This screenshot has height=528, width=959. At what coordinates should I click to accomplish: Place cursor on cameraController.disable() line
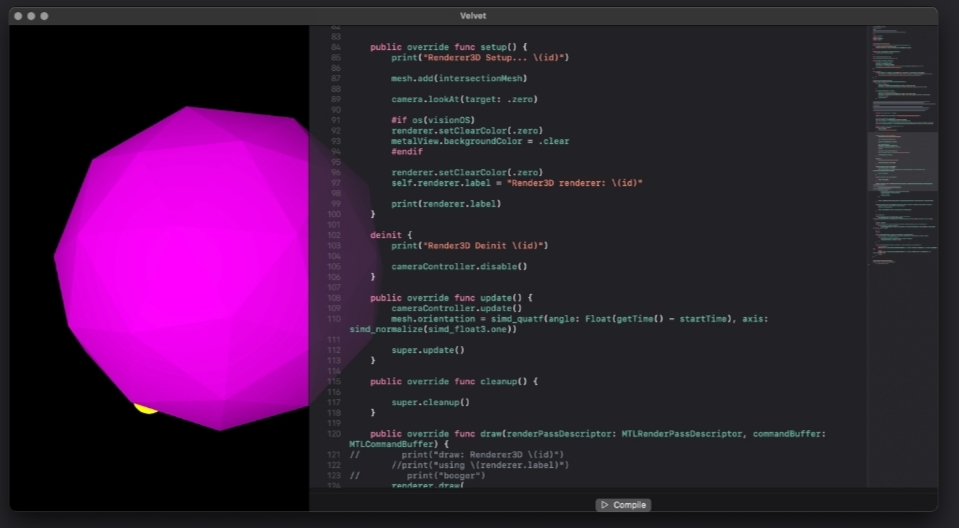459,266
